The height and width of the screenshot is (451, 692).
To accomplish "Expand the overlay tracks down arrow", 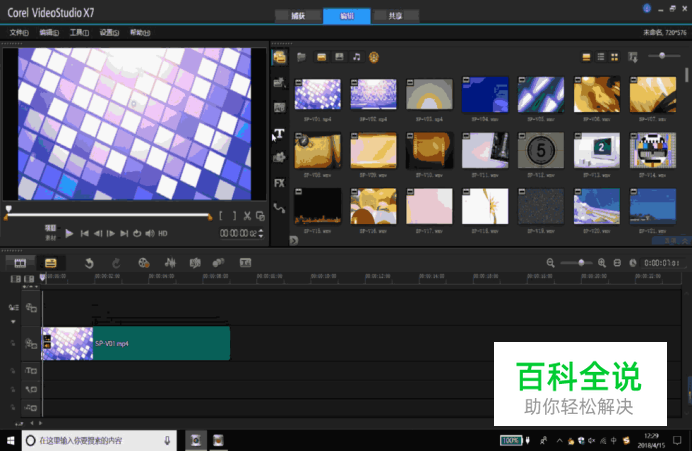I will pos(13,322).
